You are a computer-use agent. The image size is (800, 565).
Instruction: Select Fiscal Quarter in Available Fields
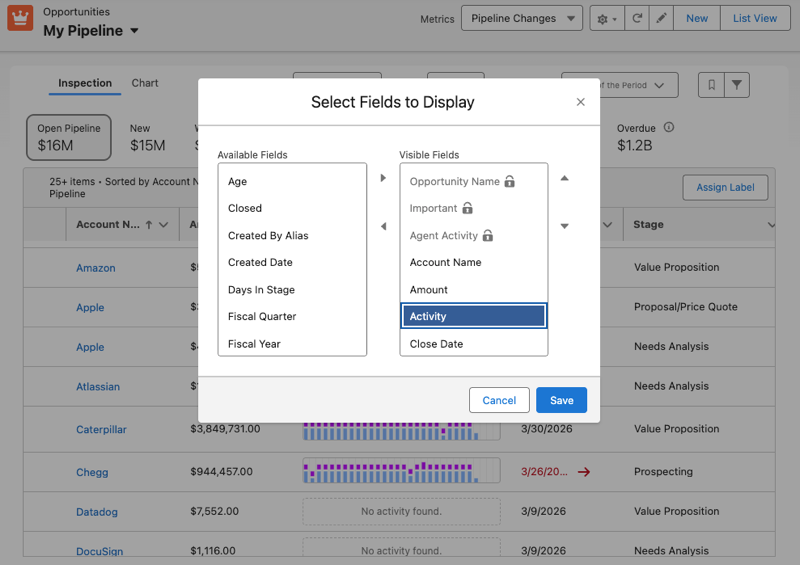click(292, 316)
